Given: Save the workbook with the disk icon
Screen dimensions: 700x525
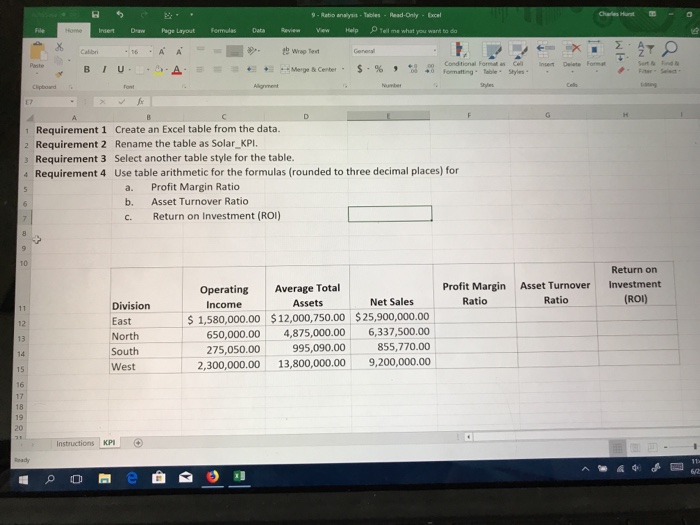Looking at the screenshot, I should click(95, 15).
